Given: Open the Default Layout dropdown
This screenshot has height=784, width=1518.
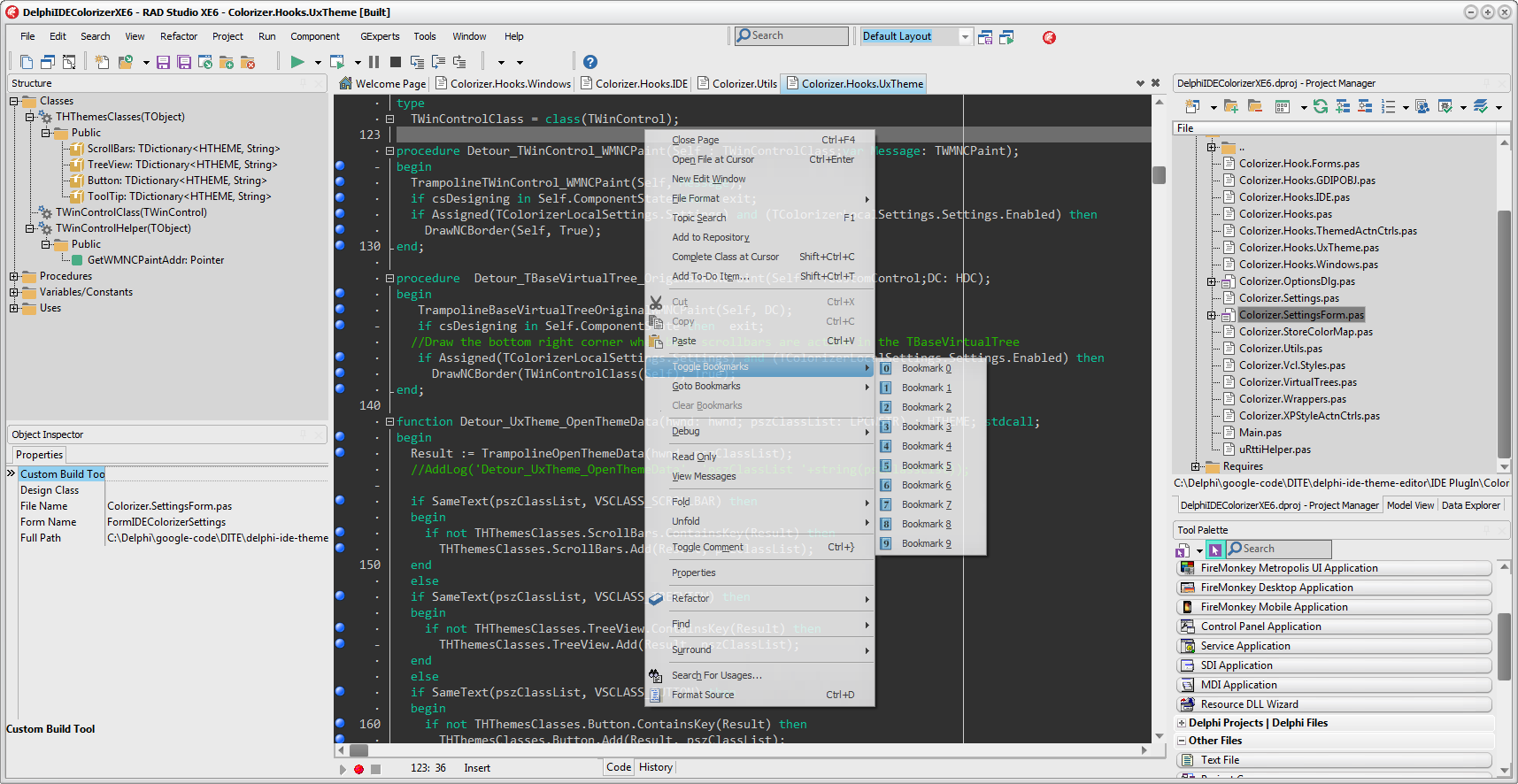Looking at the screenshot, I should 965,36.
